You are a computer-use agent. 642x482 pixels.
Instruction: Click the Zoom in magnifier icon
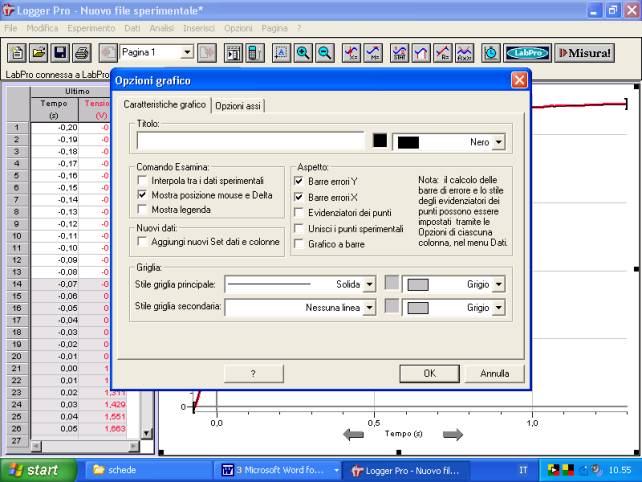point(303,53)
